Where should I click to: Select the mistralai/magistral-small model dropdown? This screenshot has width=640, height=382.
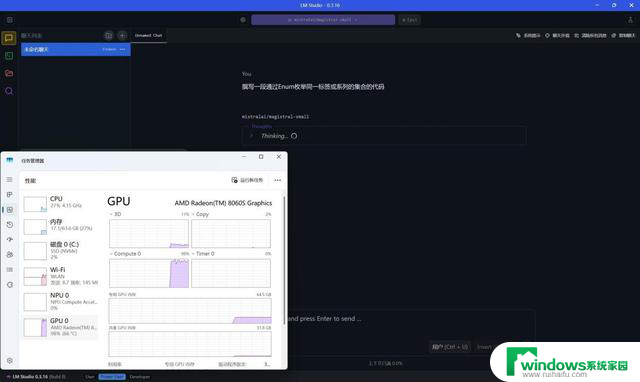pyautogui.click(x=323, y=20)
